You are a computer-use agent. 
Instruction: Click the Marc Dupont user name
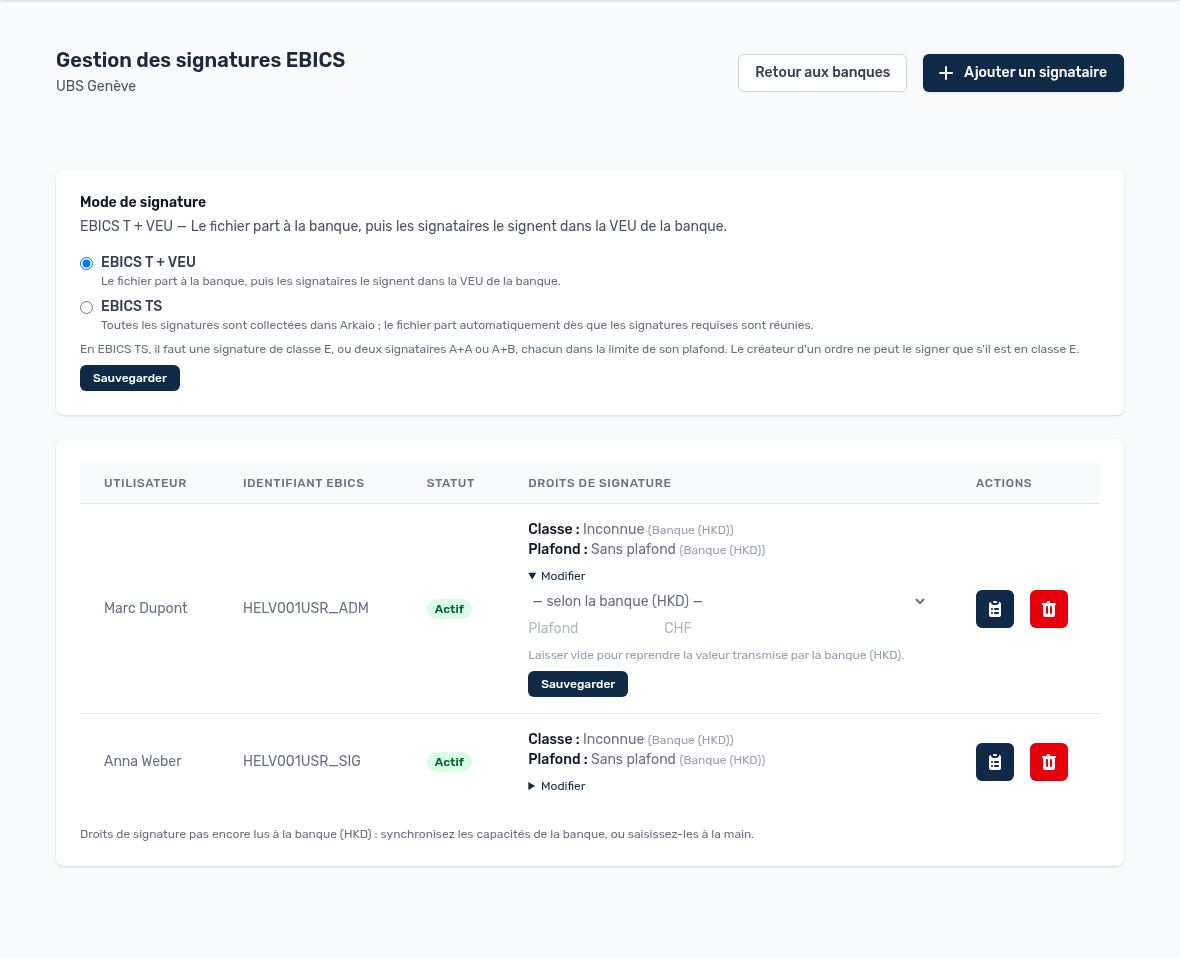pos(145,608)
